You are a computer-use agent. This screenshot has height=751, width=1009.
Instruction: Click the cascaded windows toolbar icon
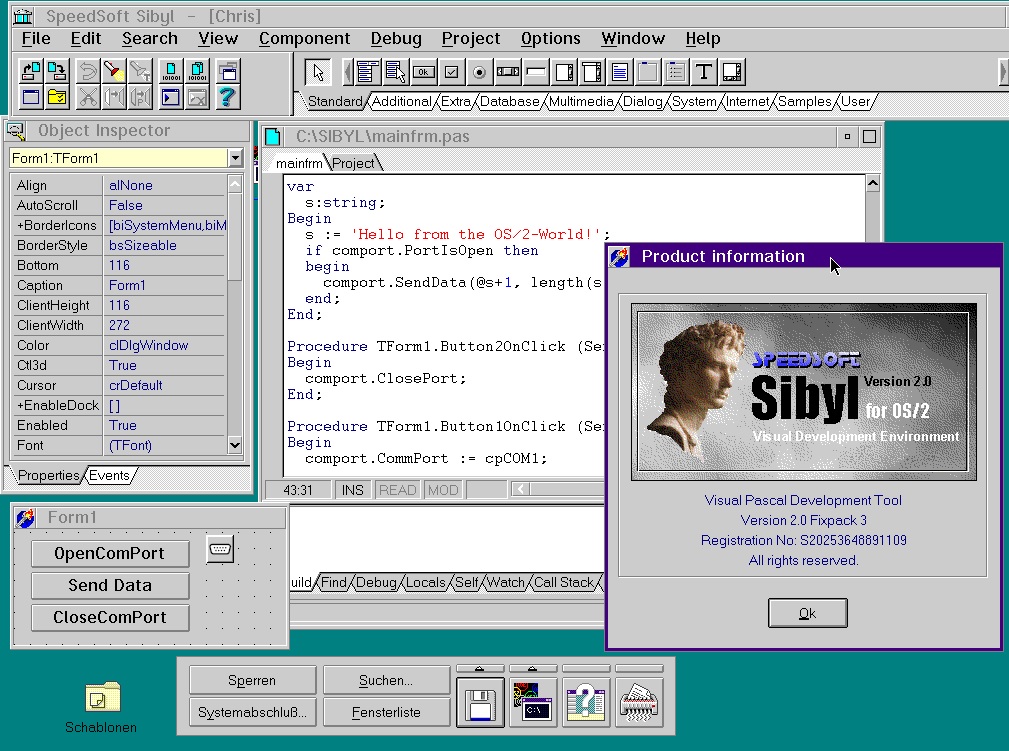click(x=228, y=71)
